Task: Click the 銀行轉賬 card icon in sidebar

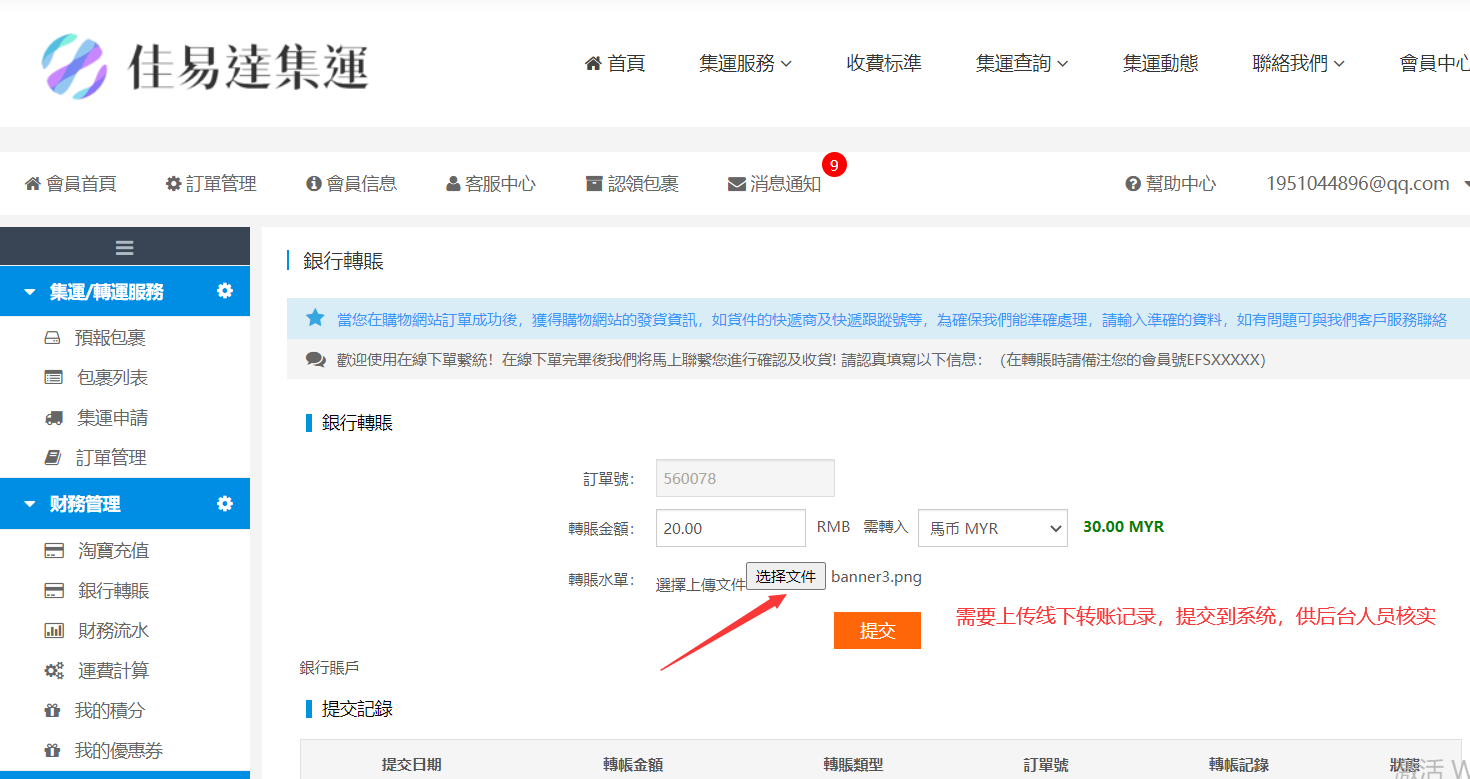Action: [54, 591]
